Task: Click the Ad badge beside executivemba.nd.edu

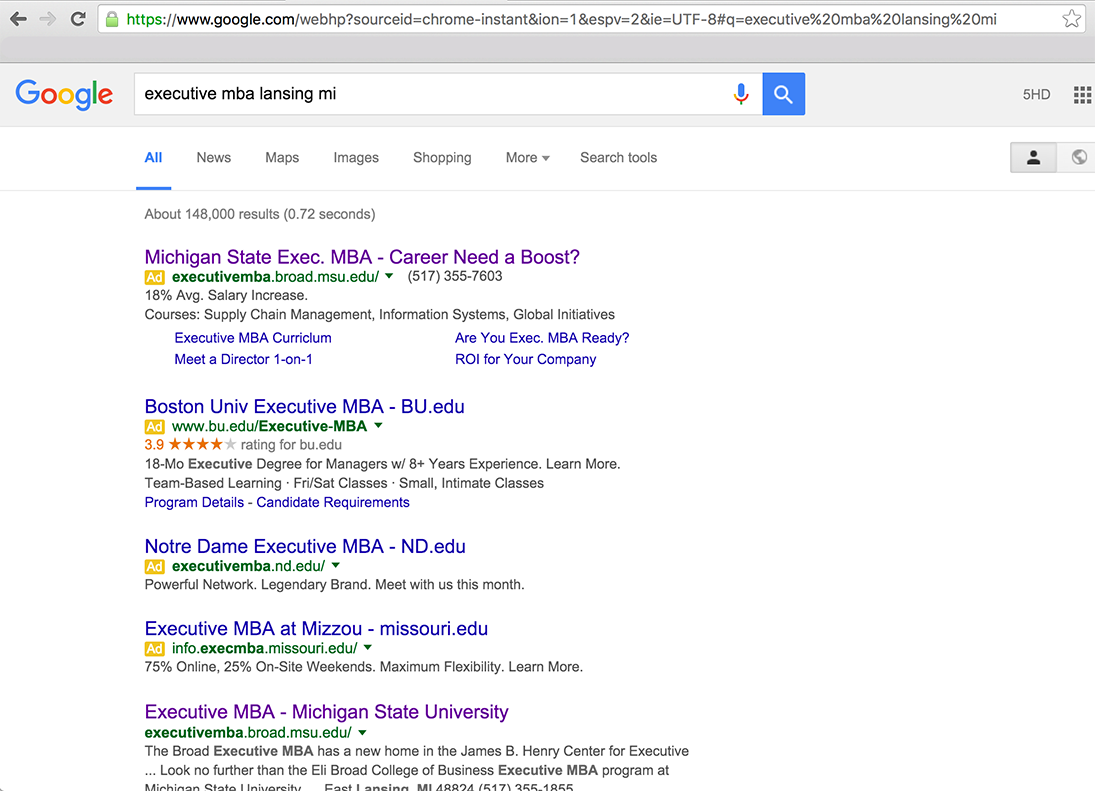Action: tap(154, 566)
